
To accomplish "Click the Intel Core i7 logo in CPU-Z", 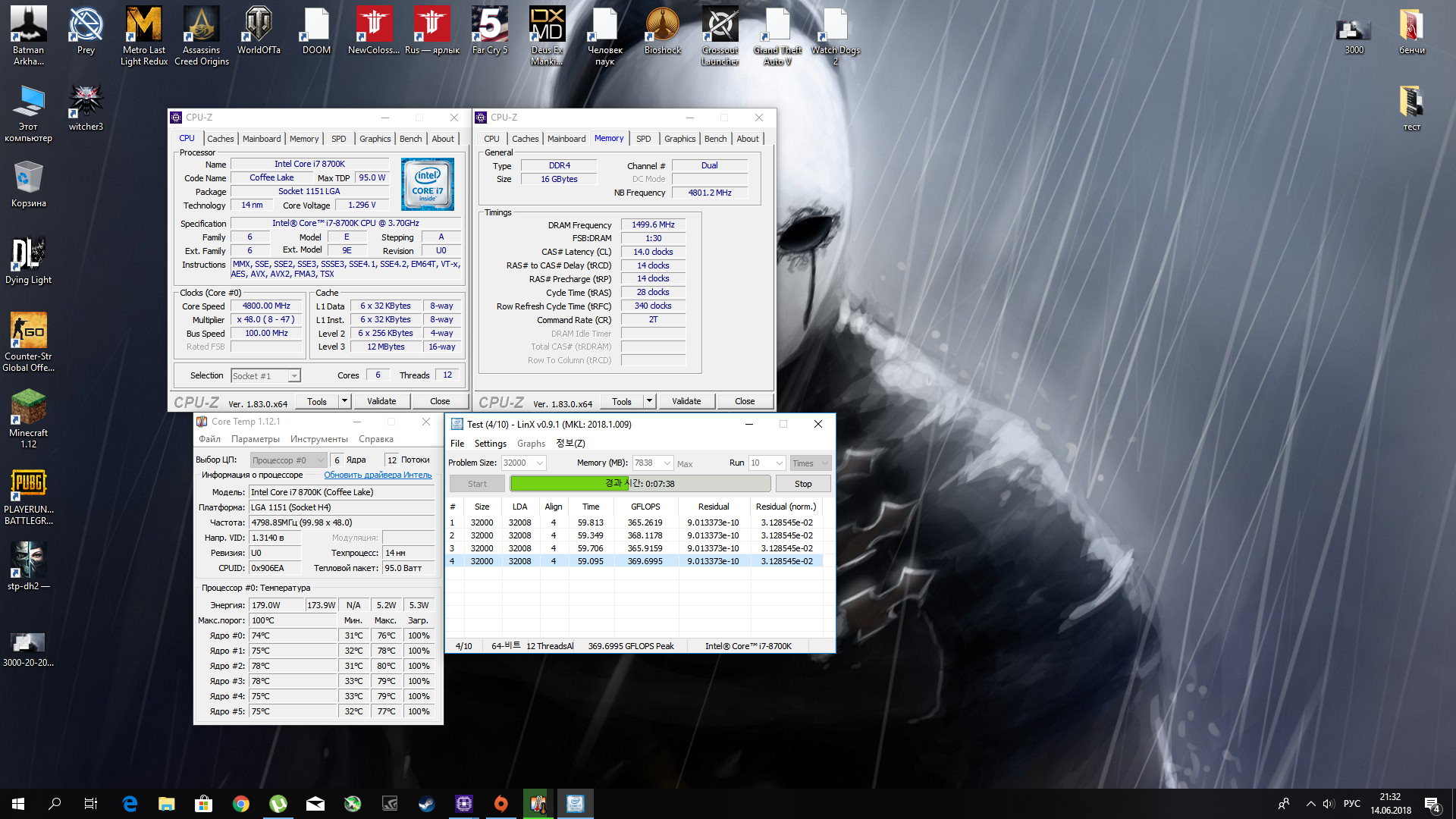I will [x=427, y=184].
